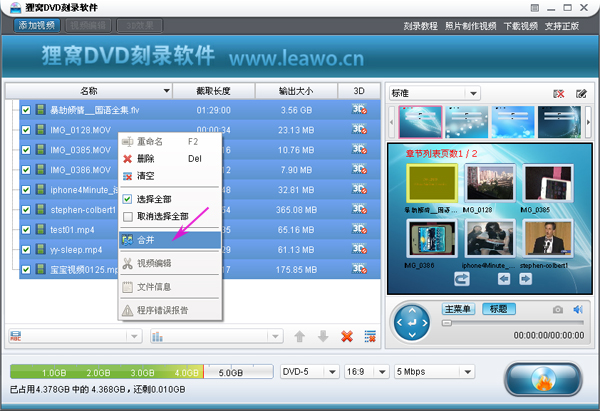The width and height of the screenshot is (600, 411).
Task: Open the title bar menu icon
Action: point(535,8)
